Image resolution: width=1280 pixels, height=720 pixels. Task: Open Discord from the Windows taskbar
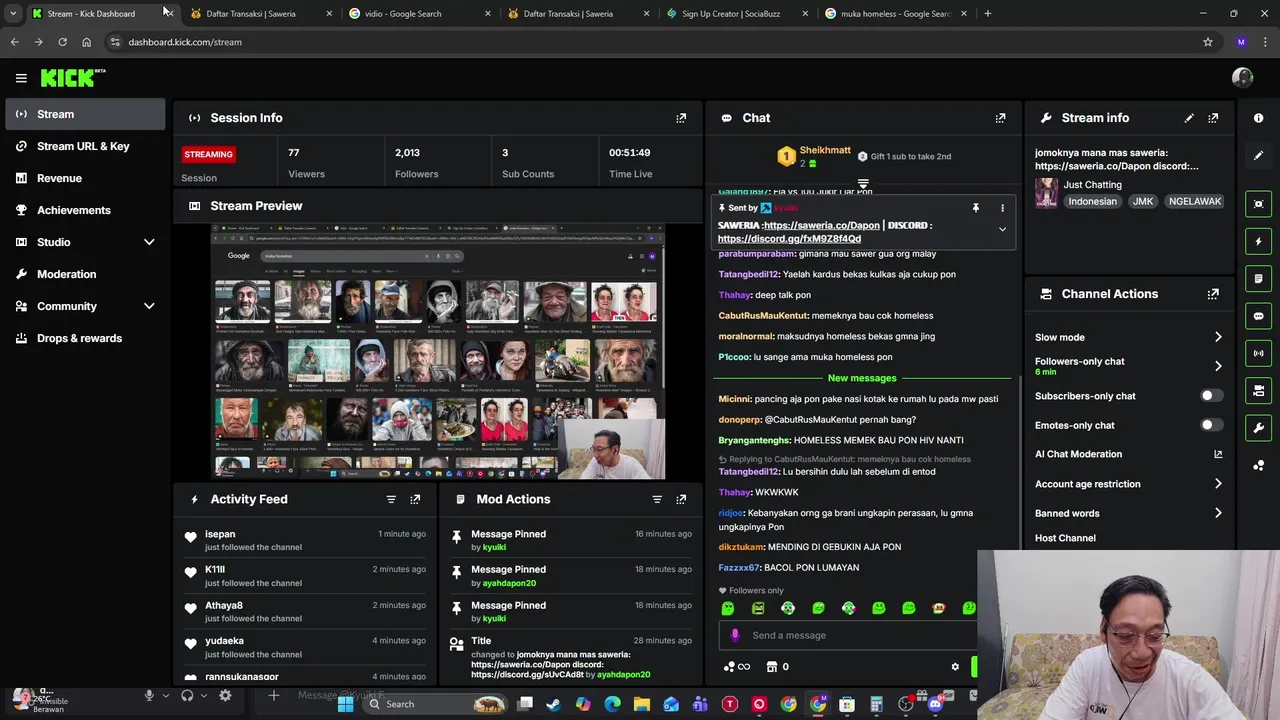(935, 704)
